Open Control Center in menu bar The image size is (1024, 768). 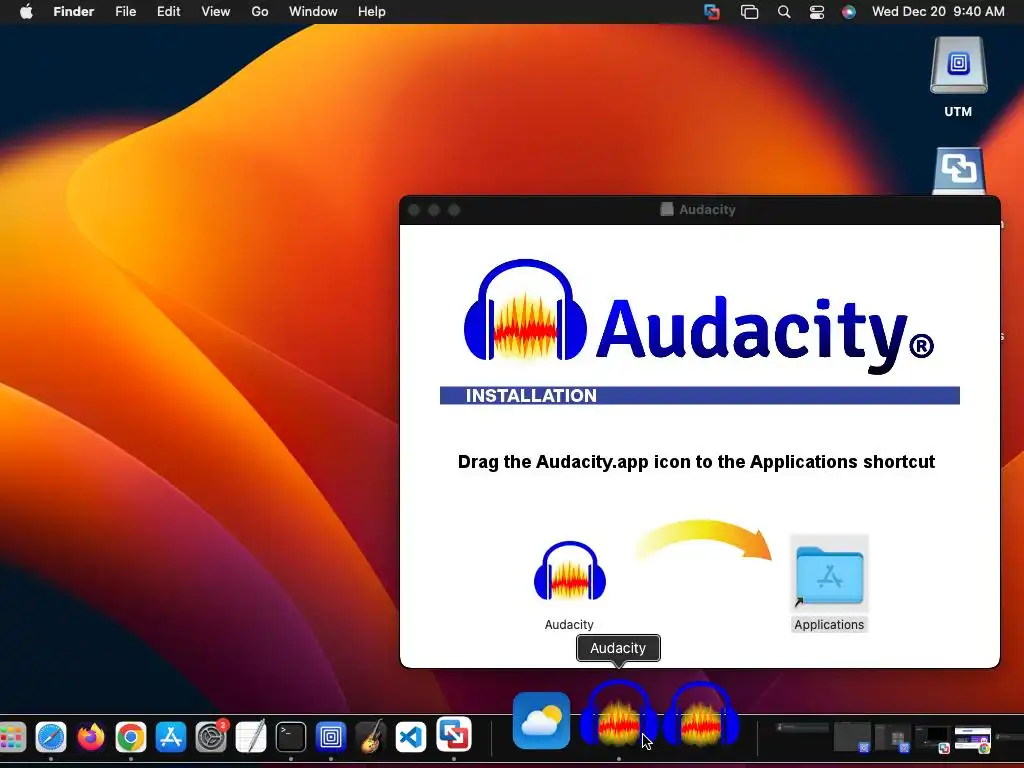tap(816, 12)
